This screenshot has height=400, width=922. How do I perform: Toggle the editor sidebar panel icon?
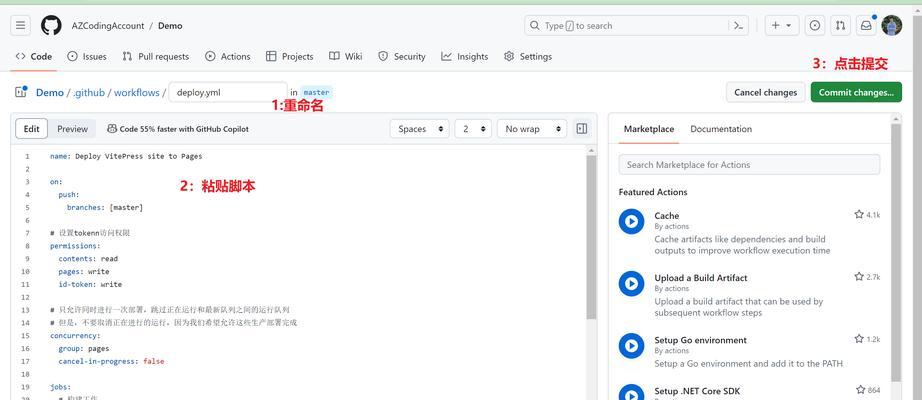coord(582,129)
